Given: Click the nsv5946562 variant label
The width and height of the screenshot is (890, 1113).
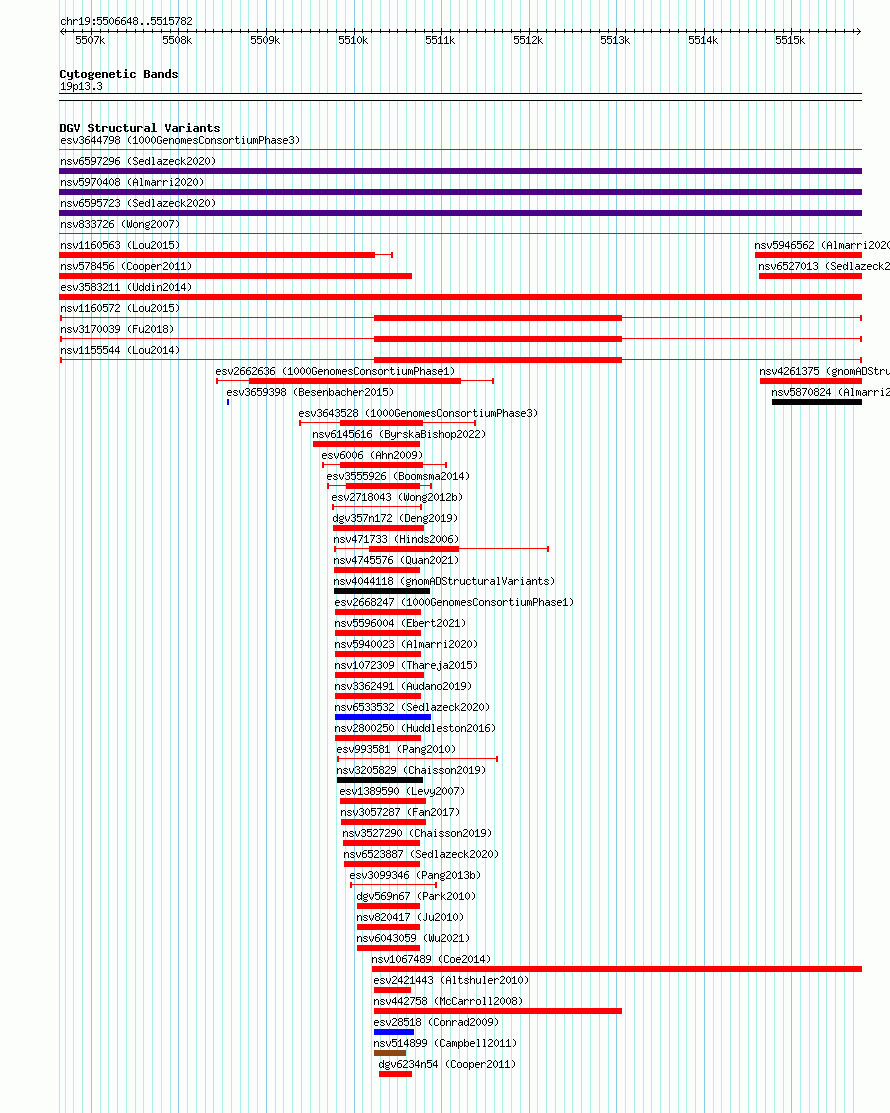Looking at the screenshot, I should 822,245.
